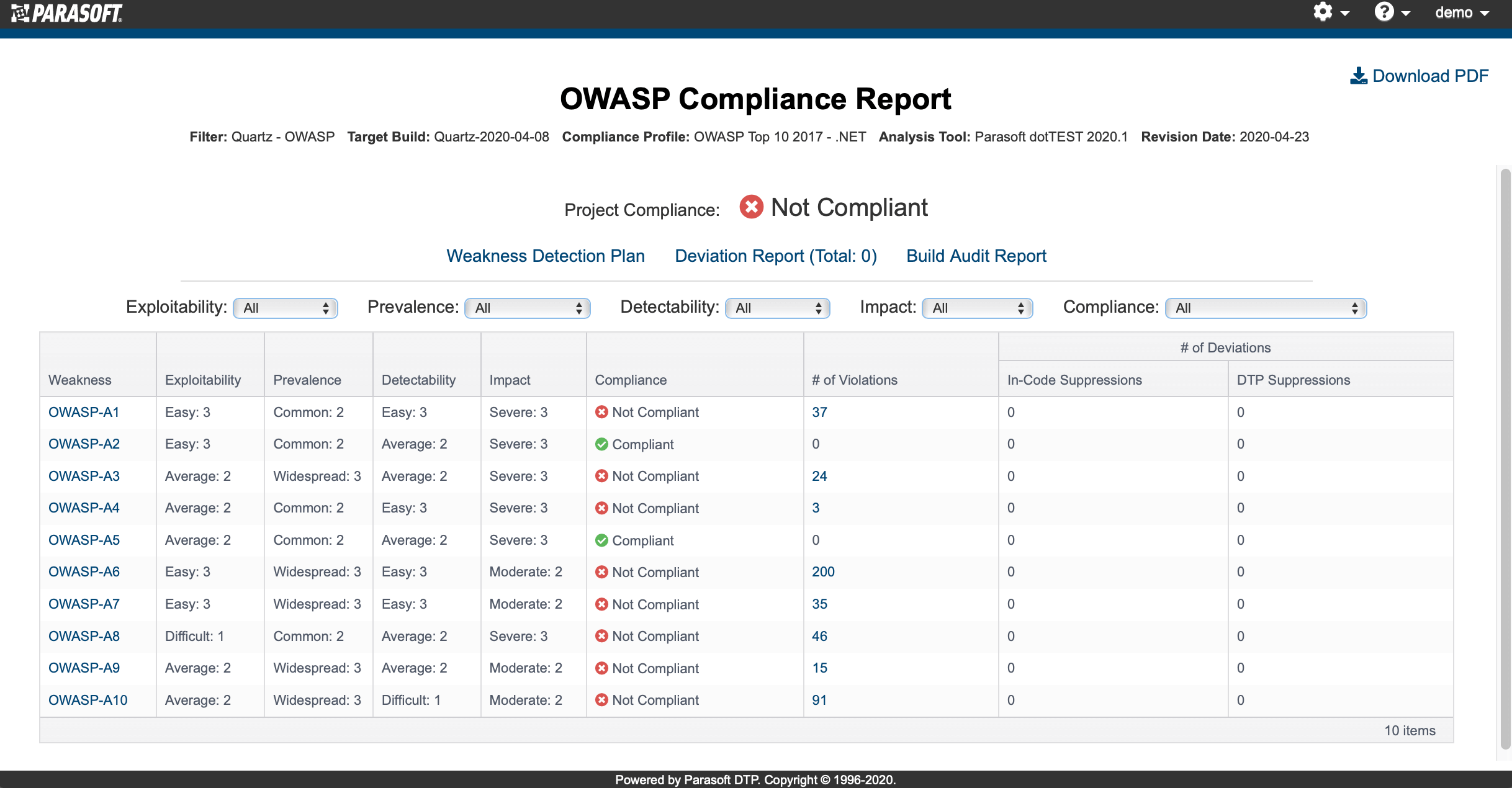Open the Detectability filter dropdown
Screen dimensions: 1512x788
pos(778,308)
